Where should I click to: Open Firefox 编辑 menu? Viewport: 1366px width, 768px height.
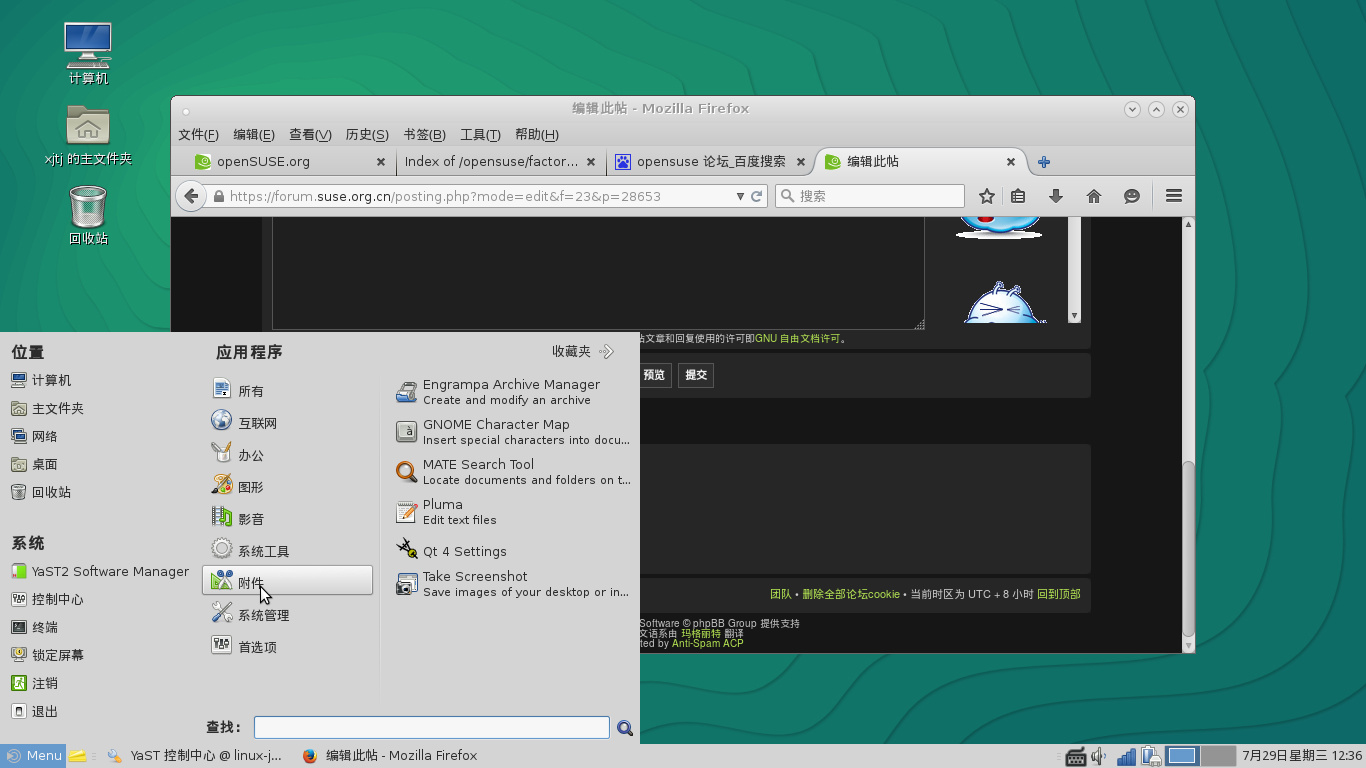pos(254,134)
